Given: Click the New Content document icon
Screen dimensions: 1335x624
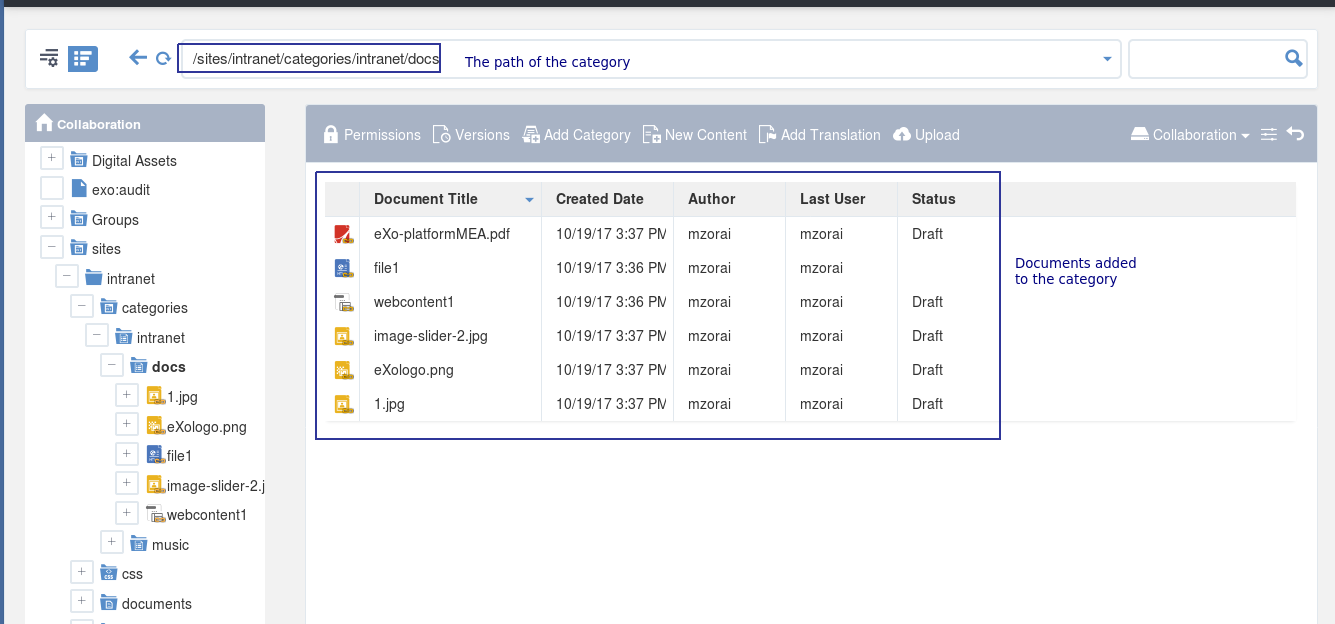Looking at the screenshot, I should [651, 134].
